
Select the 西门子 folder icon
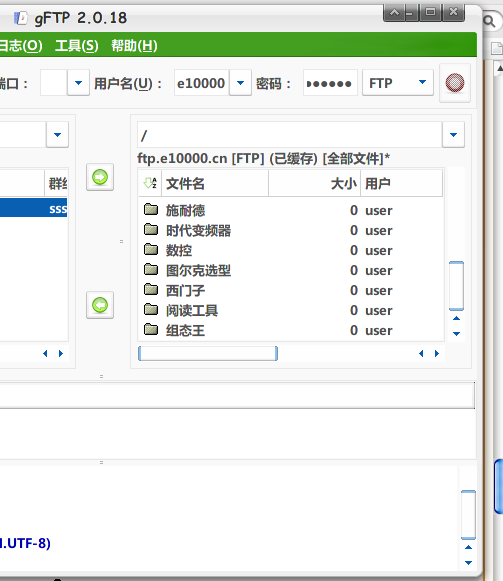click(151, 290)
